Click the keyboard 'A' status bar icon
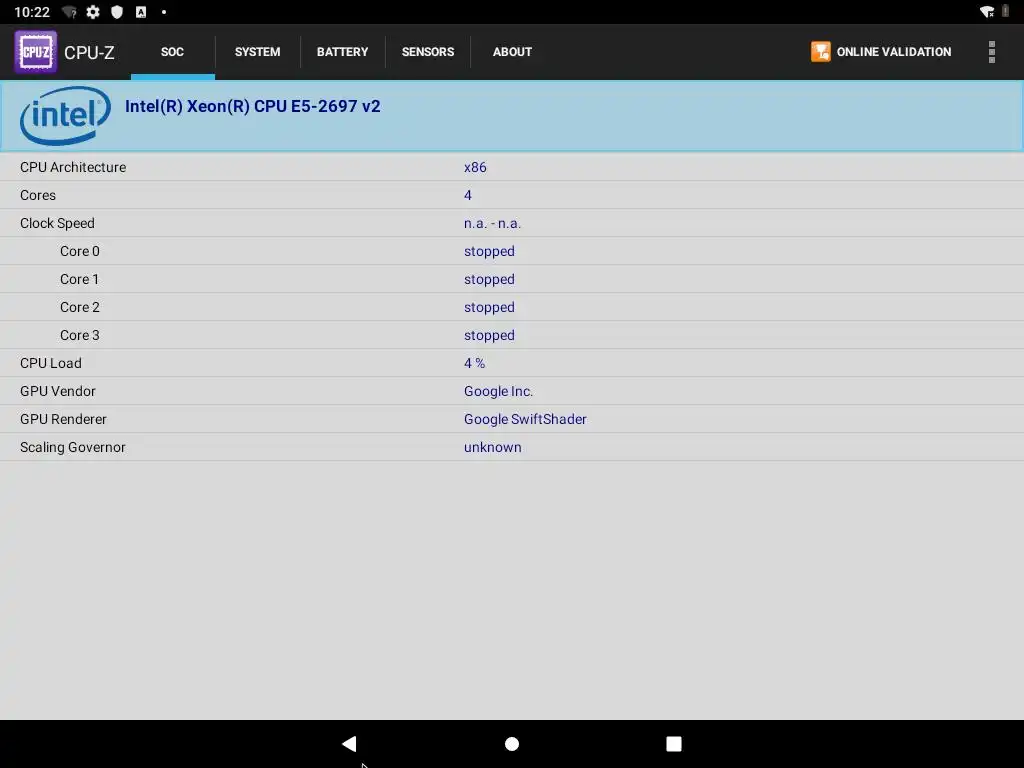Image resolution: width=1024 pixels, height=768 pixels. click(140, 12)
